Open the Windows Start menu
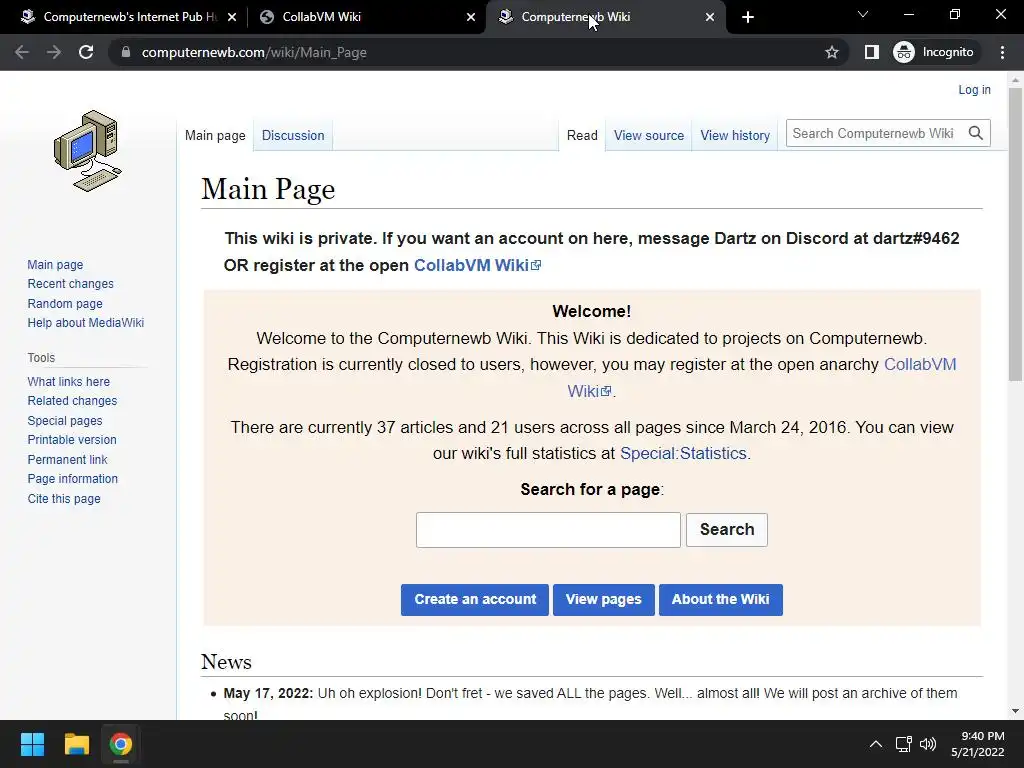 pos(32,744)
